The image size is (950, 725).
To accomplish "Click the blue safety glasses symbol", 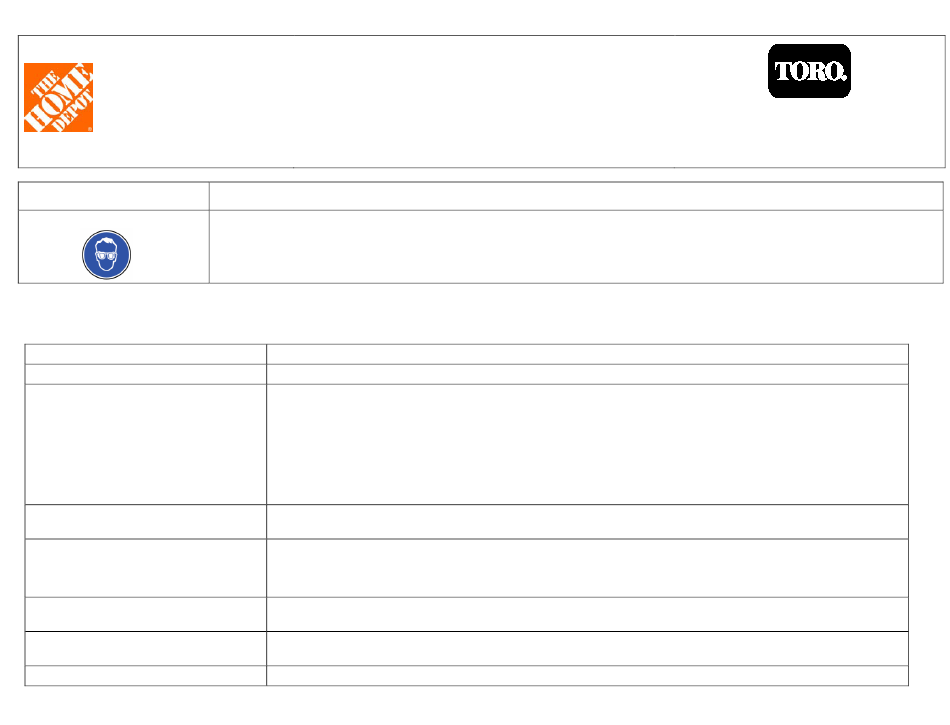I will [x=107, y=254].
